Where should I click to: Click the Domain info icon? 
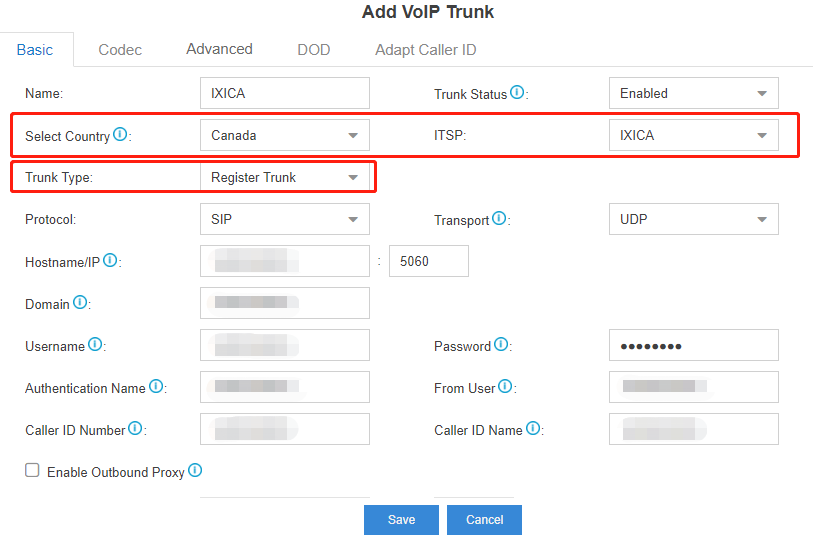click(80, 303)
